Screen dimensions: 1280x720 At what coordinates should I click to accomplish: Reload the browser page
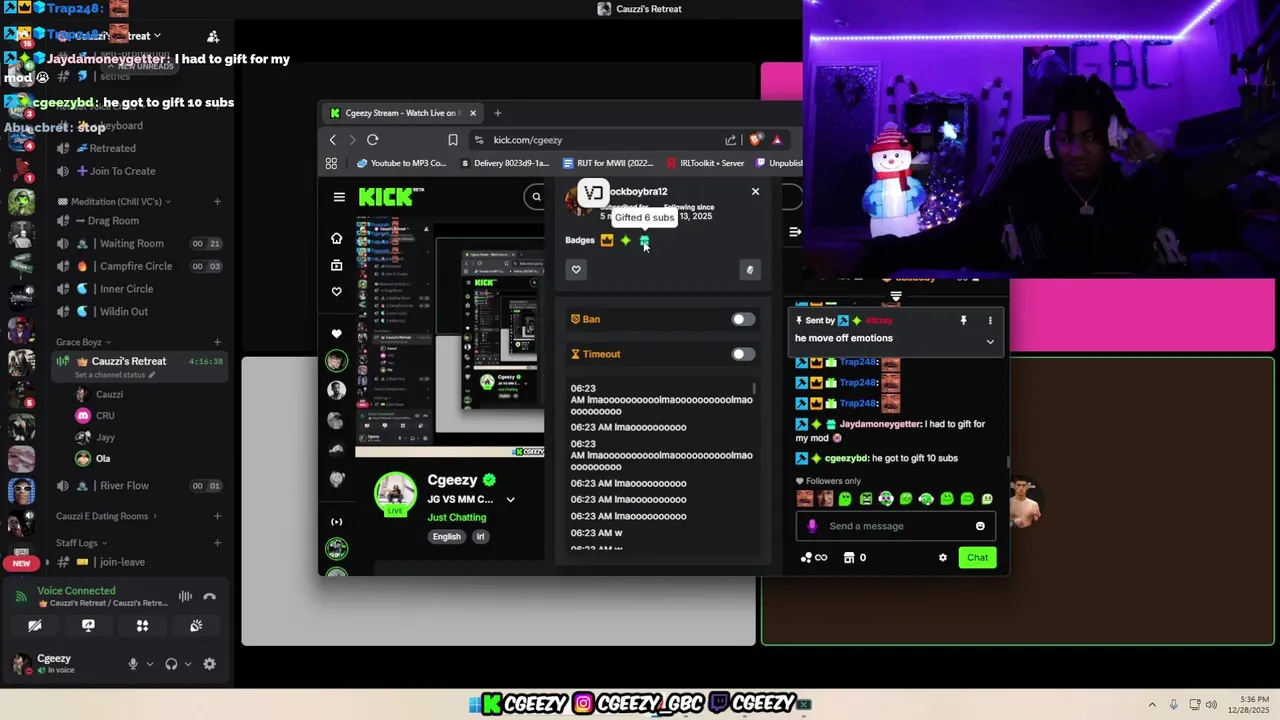point(372,140)
